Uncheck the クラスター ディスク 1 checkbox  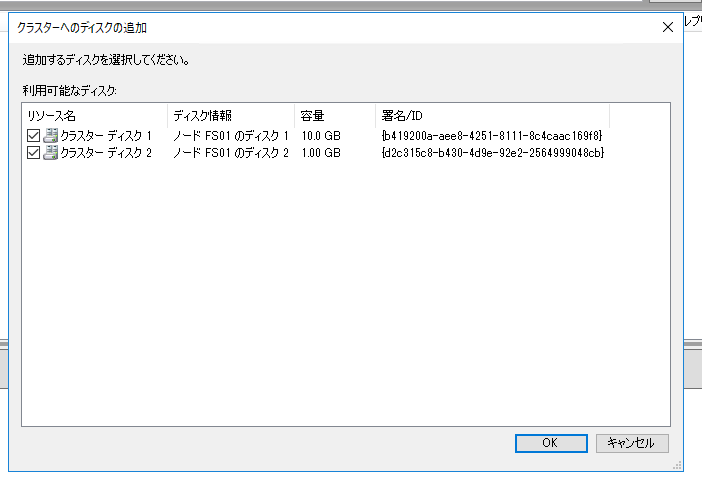pos(34,136)
